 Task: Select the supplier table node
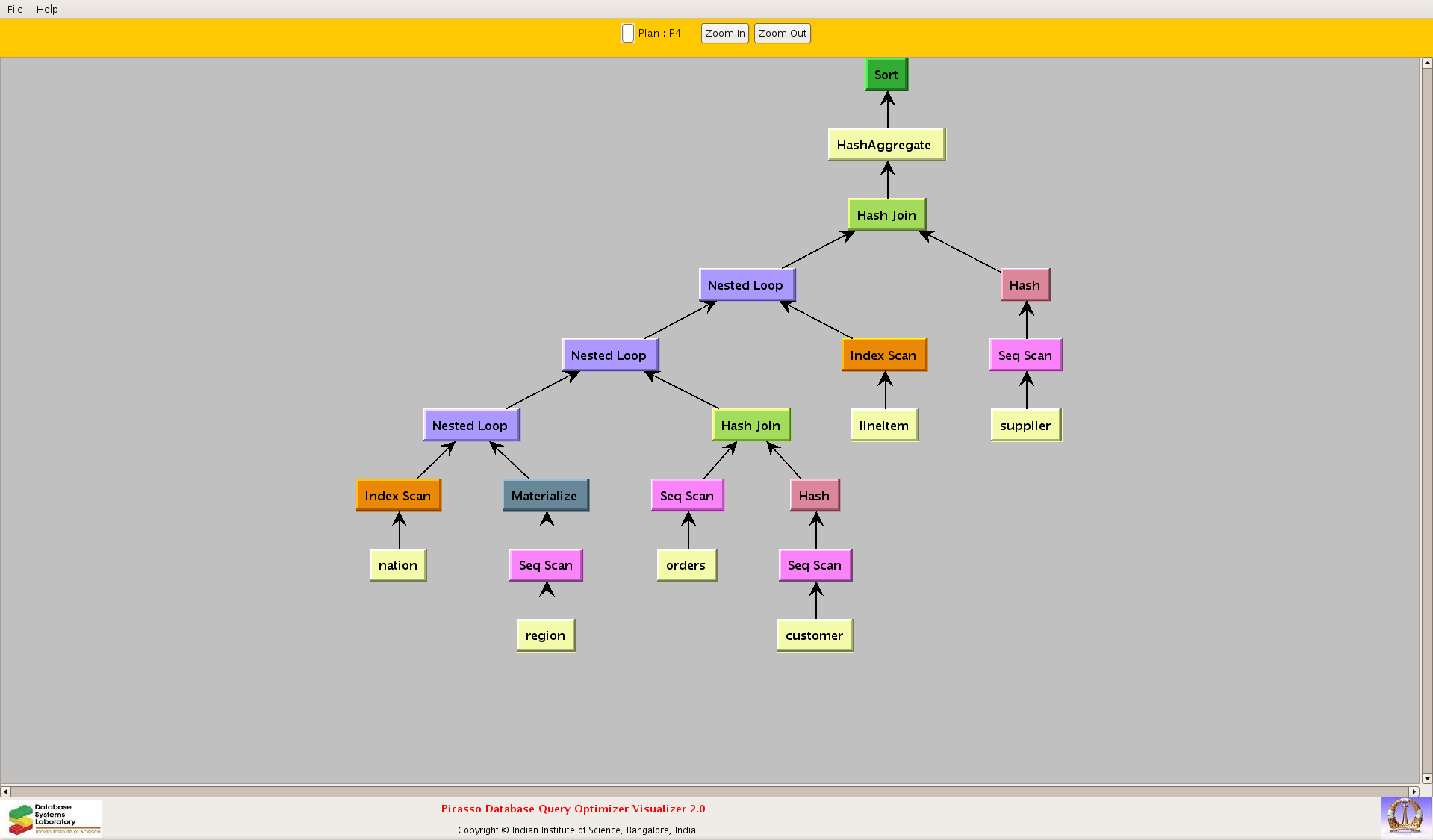[x=1025, y=426]
